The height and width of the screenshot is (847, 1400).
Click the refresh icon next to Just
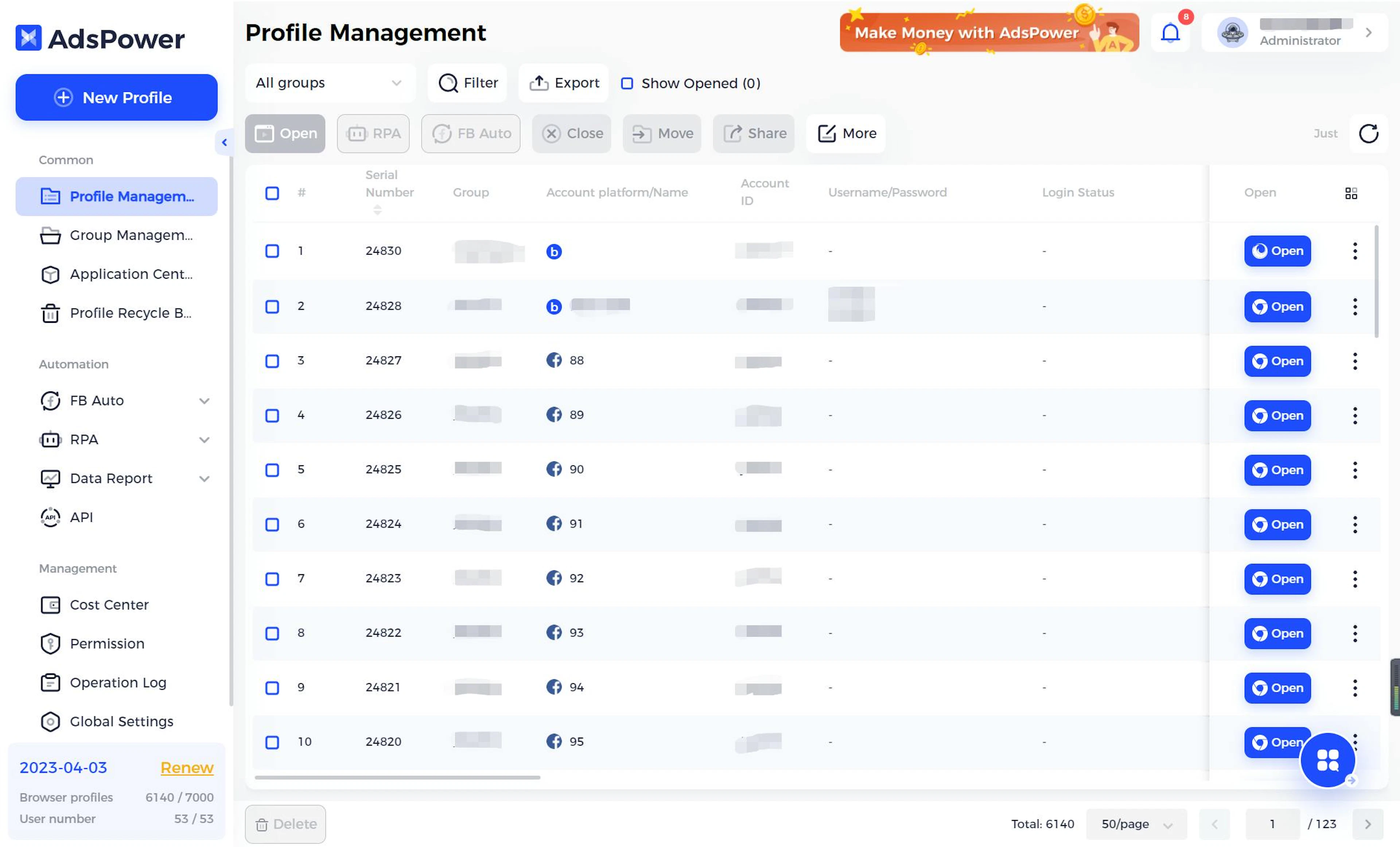click(x=1368, y=134)
